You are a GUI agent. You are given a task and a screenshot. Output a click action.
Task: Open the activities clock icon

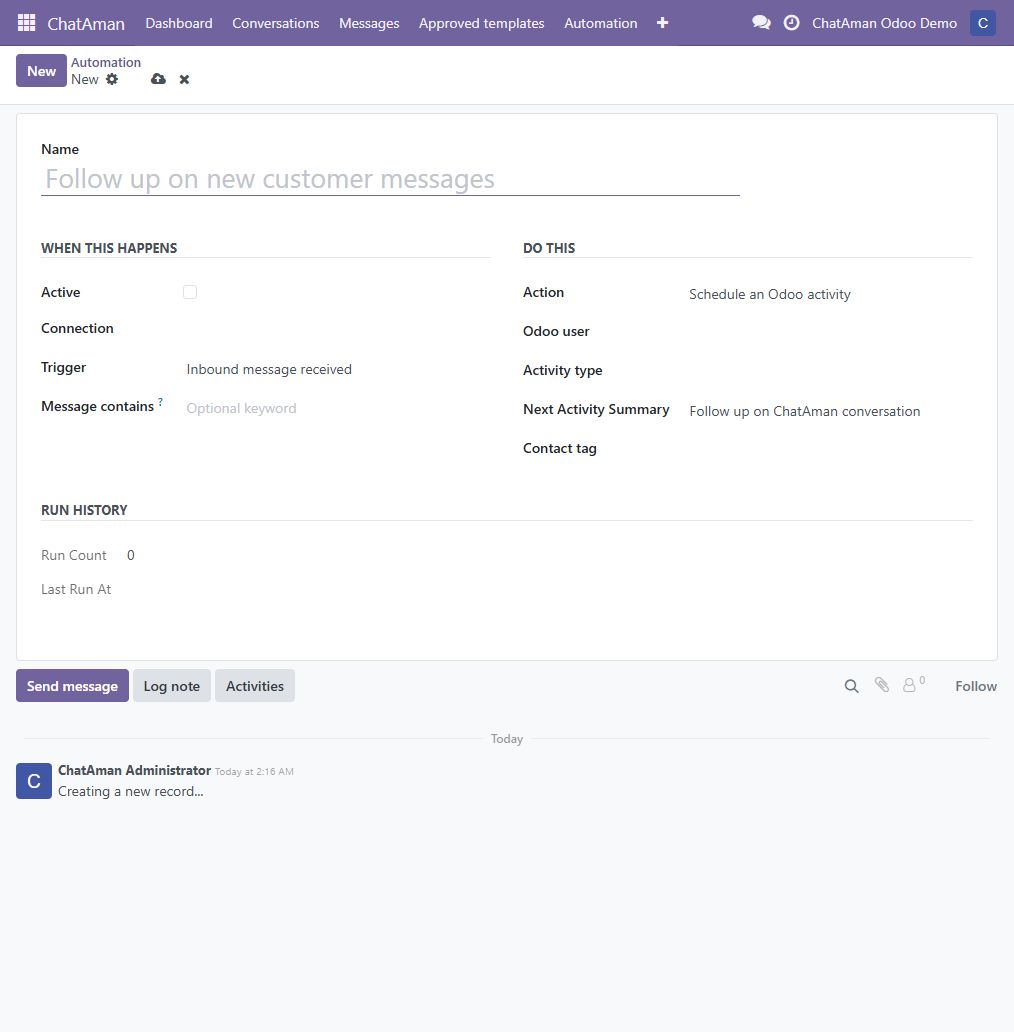click(x=792, y=23)
